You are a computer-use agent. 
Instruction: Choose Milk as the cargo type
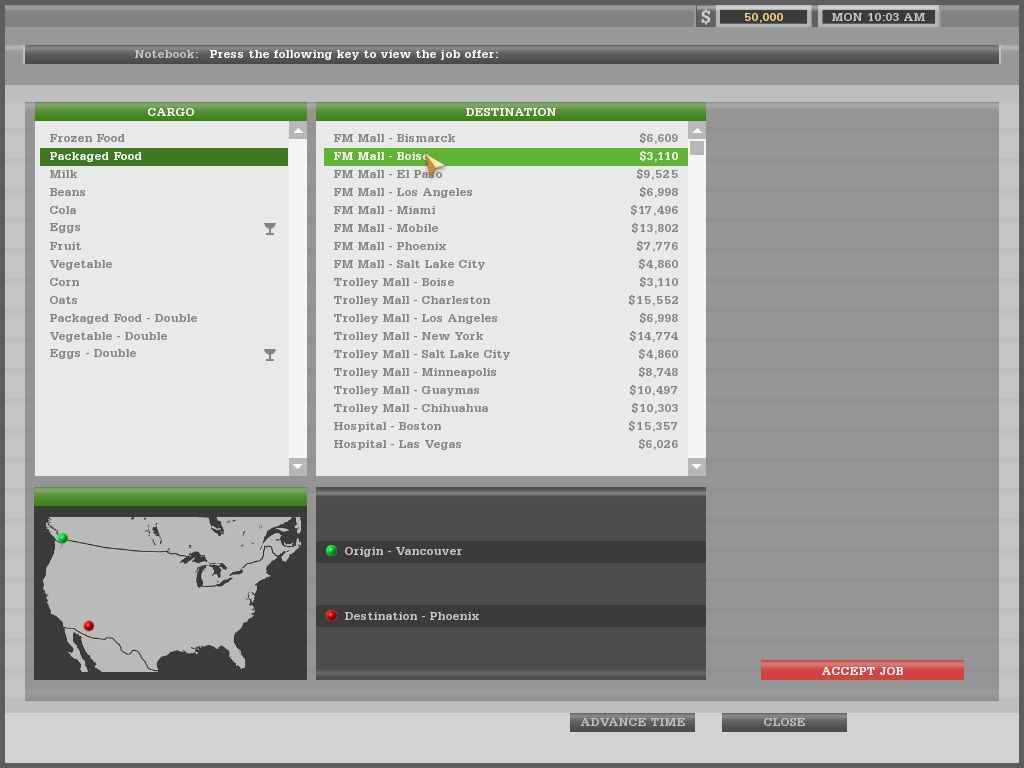(64, 174)
